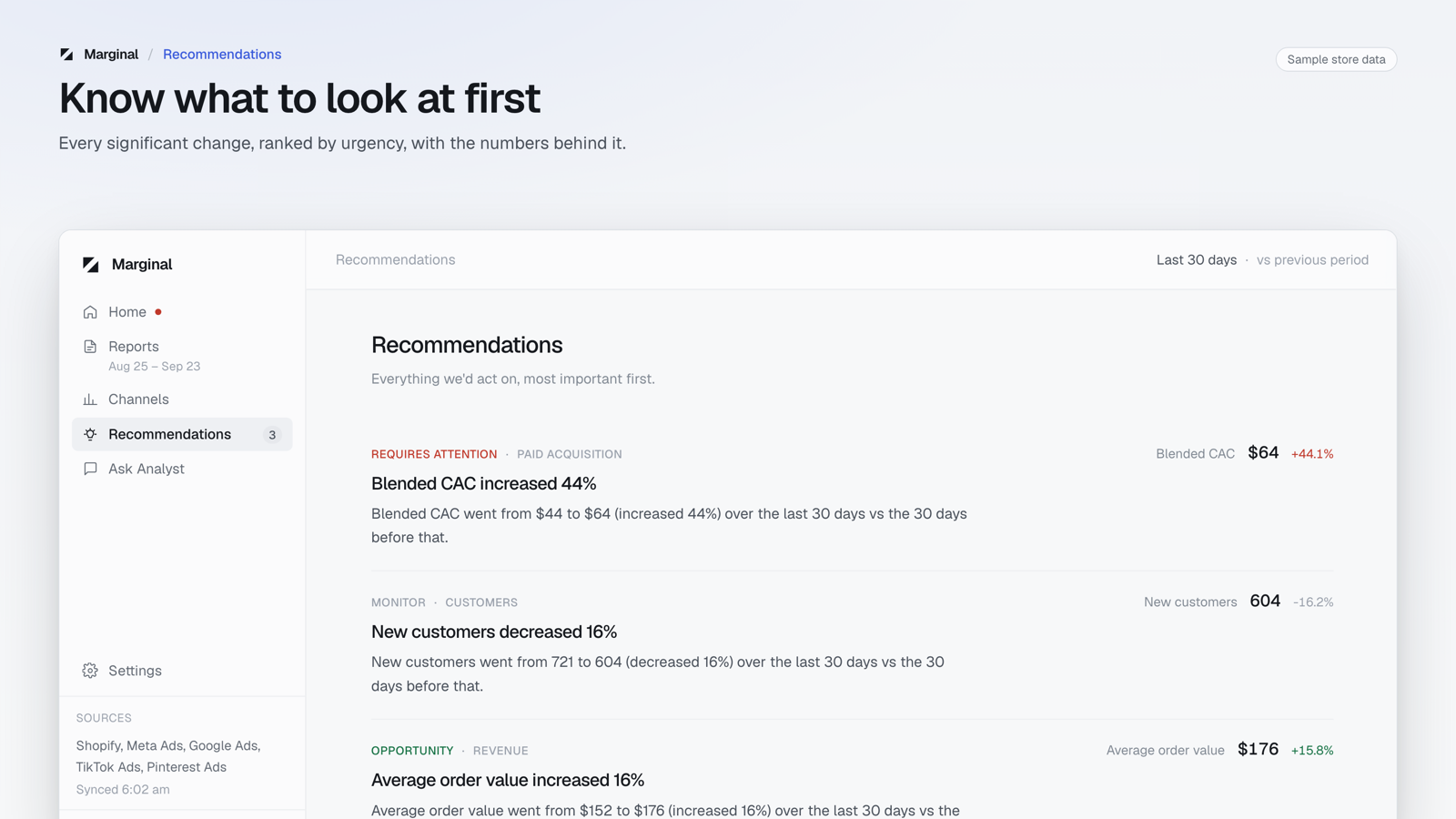Select the Home navigation item
Screen dimensions: 1456x819
182,312
